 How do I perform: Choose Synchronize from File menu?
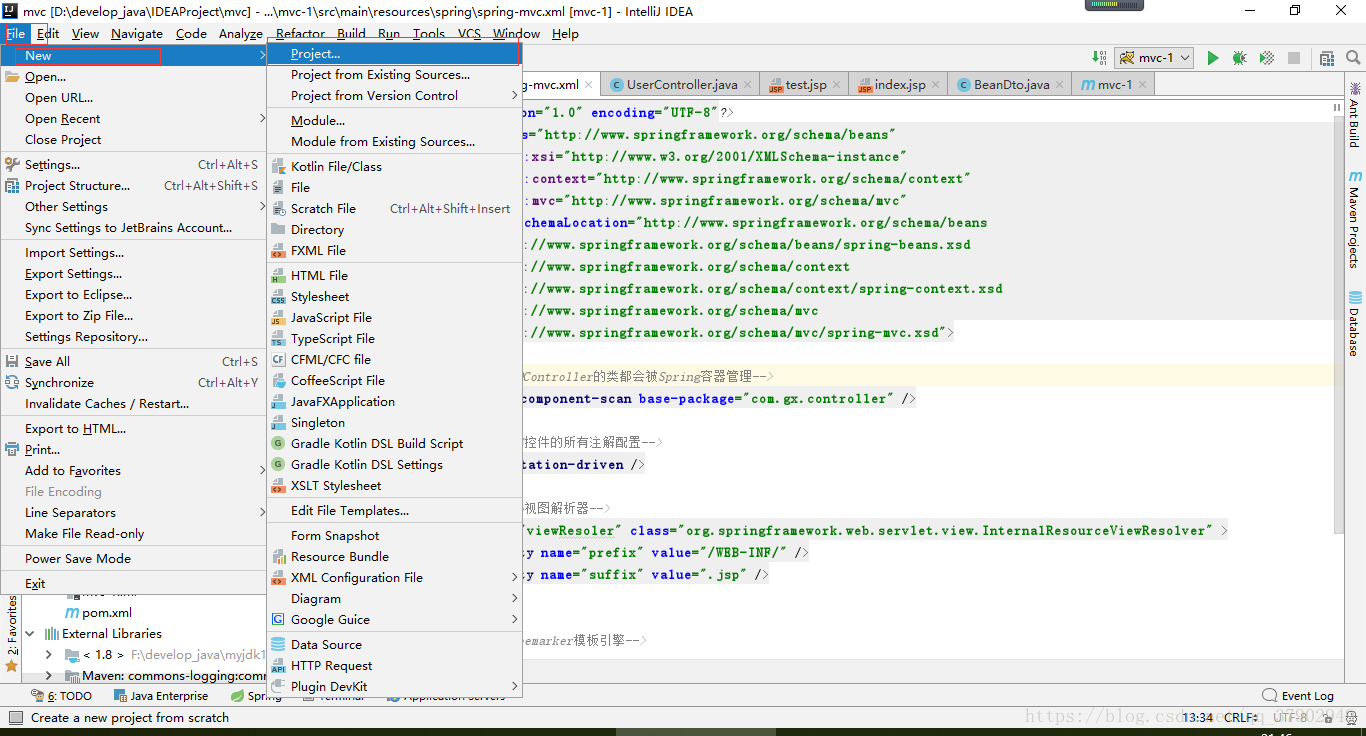coord(134,382)
